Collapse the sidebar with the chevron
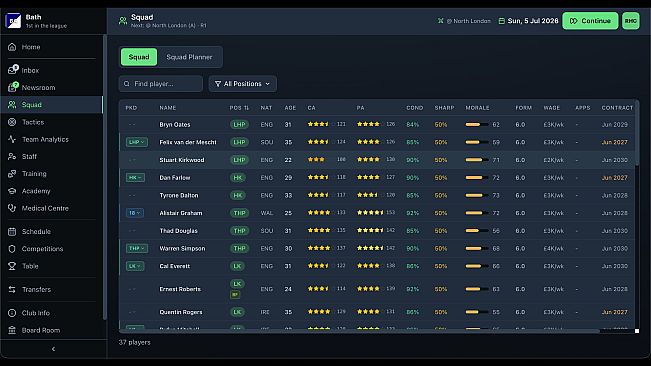Image resolution: width=651 pixels, height=366 pixels. (x=53, y=349)
